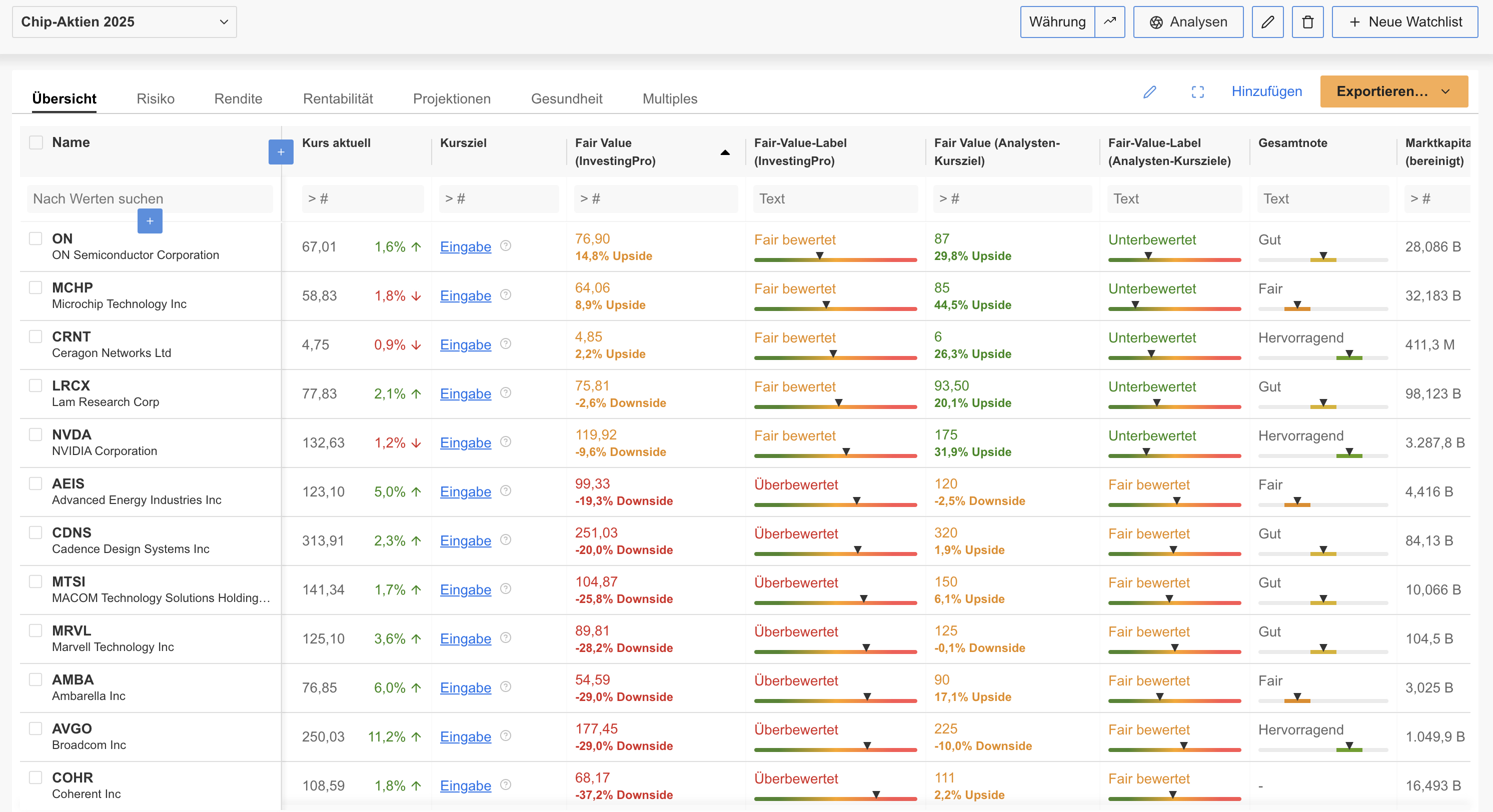Switch to the Rendite tab
The height and width of the screenshot is (812, 1493).
(238, 98)
